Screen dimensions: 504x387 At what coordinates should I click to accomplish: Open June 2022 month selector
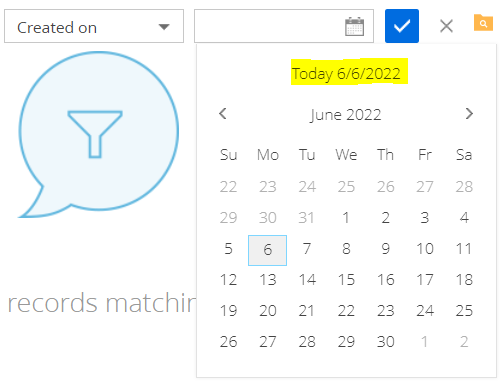pos(346,115)
